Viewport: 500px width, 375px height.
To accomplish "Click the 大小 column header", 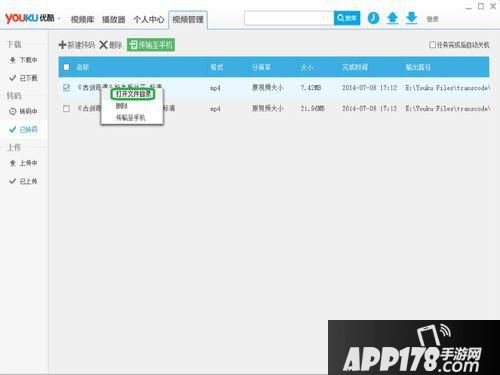I will tap(307, 67).
